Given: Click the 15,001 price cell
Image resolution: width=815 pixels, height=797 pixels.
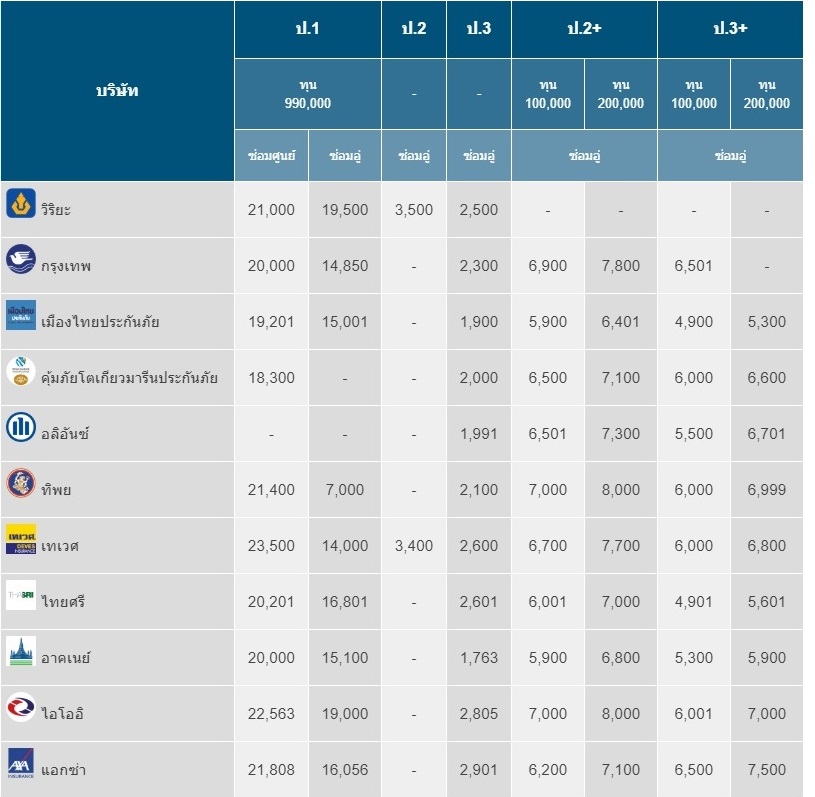Looking at the screenshot, I should (345, 322).
